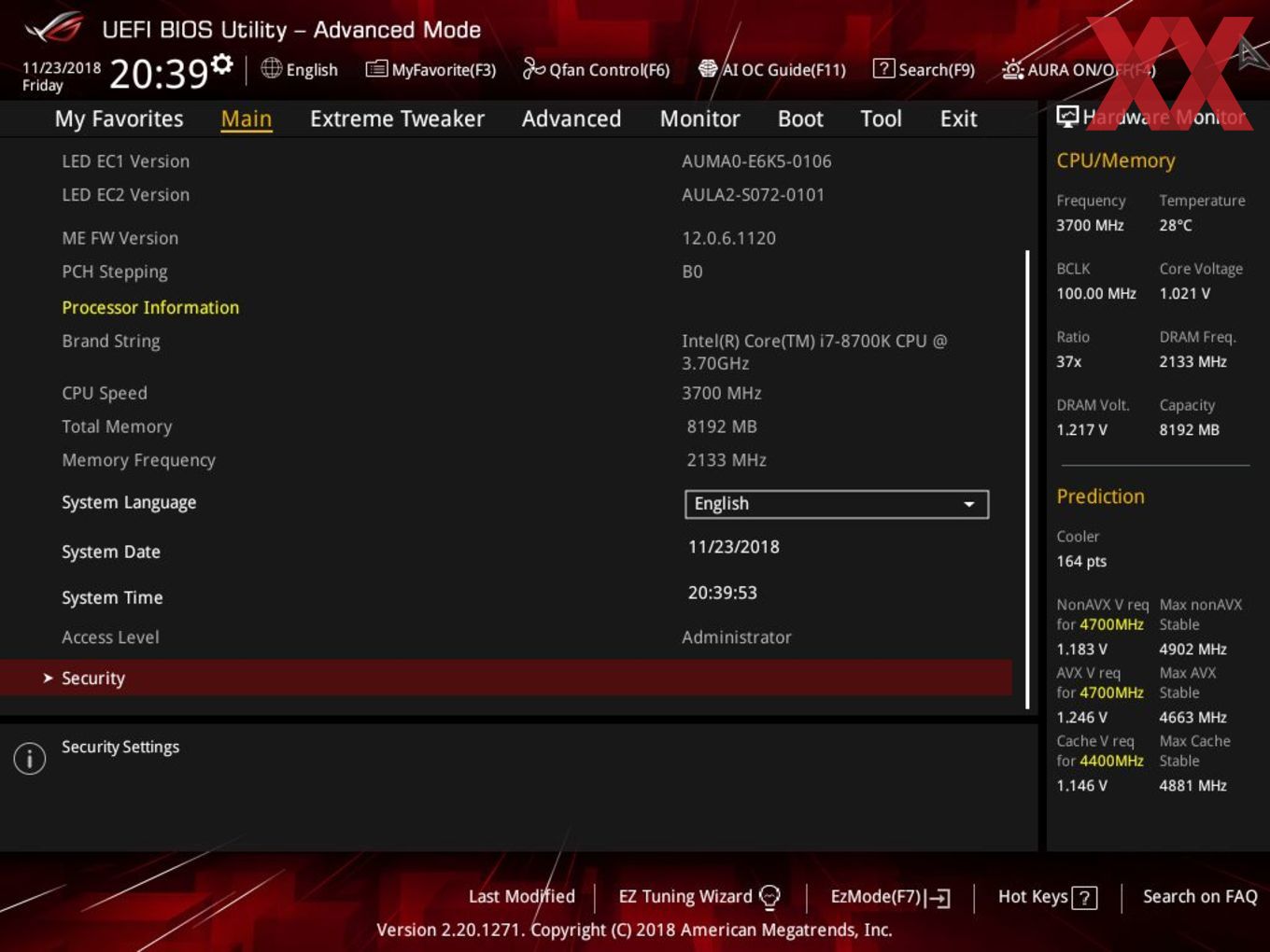Screen dimensions: 1270x952
Task: Click the globe language icon
Action: click(x=271, y=68)
